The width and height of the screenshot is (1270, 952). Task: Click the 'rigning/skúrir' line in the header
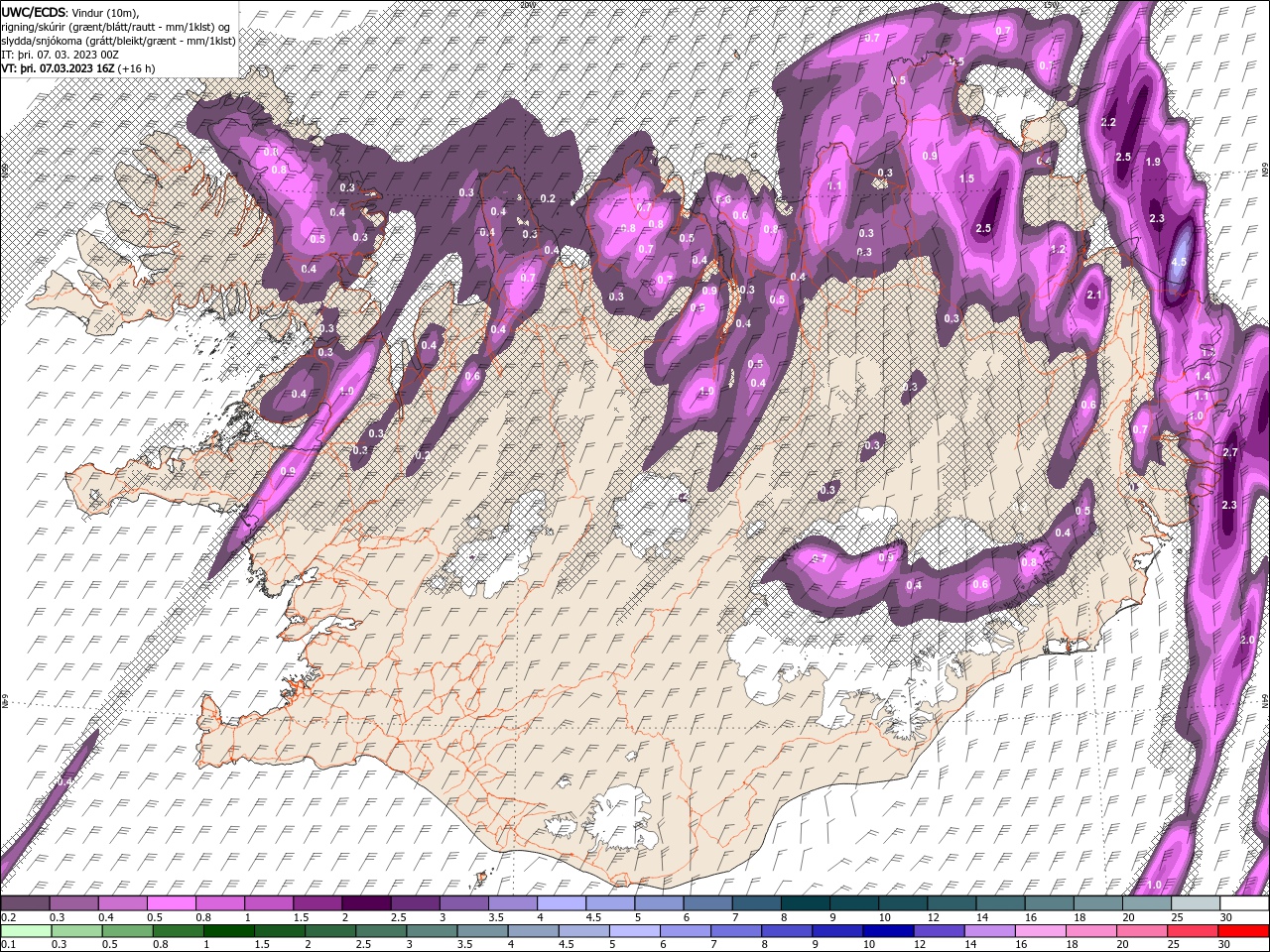117,26
